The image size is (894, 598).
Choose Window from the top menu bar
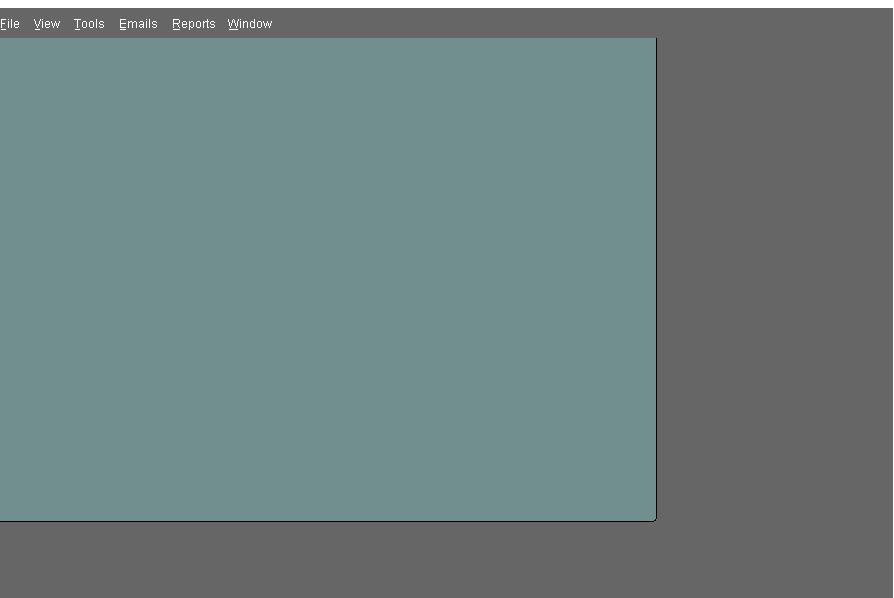(250, 24)
